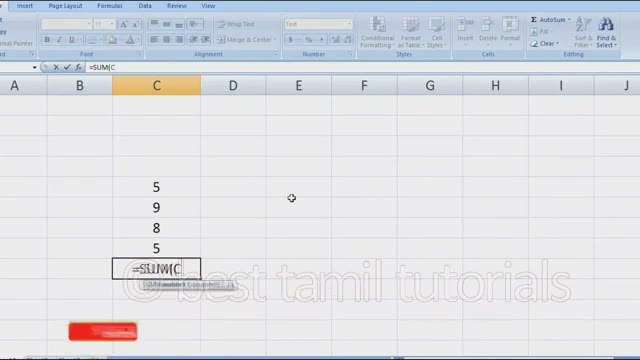The width and height of the screenshot is (640, 360).
Task: Open the Number Format dropdown showing Text
Action: [x=318, y=24]
